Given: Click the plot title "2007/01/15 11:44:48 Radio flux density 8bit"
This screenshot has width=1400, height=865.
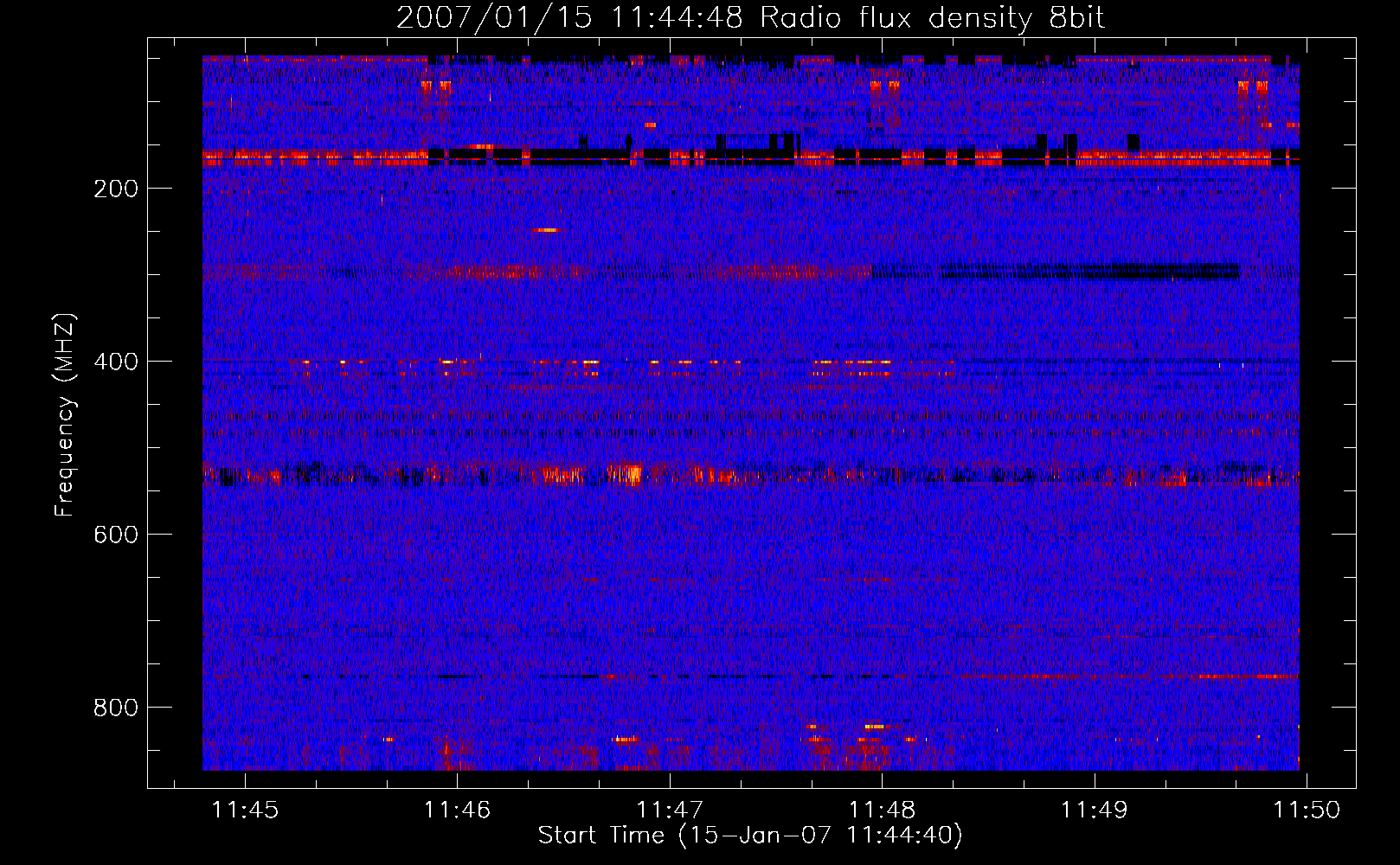Looking at the screenshot, I should point(750,18).
